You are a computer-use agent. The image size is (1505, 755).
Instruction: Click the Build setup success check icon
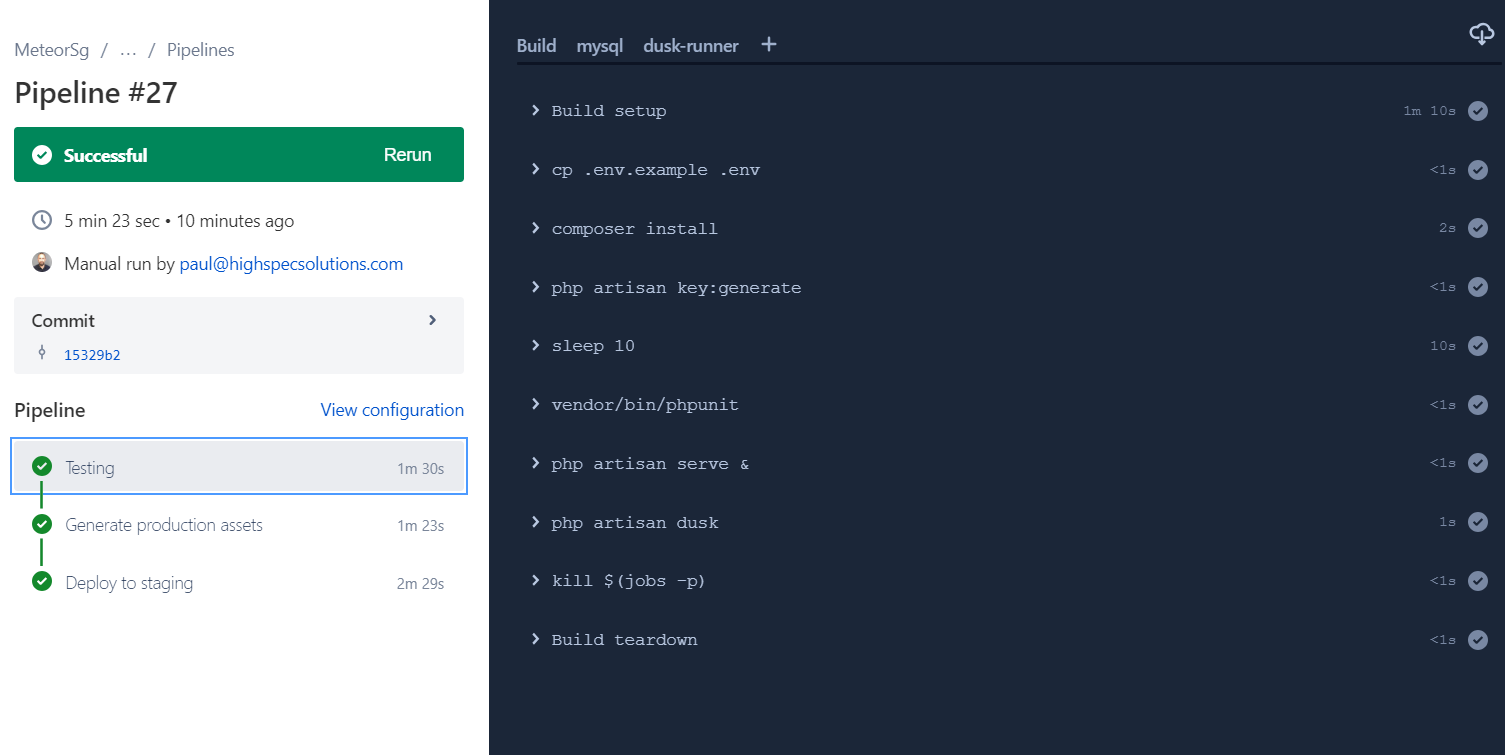pyautogui.click(x=1478, y=111)
